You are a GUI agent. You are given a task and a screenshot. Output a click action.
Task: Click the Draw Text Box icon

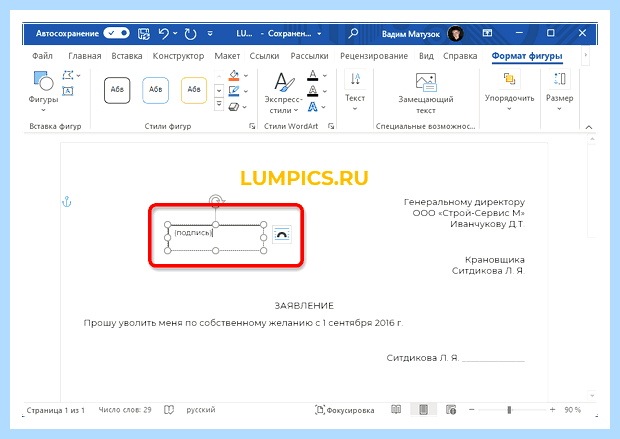click(x=68, y=91)
